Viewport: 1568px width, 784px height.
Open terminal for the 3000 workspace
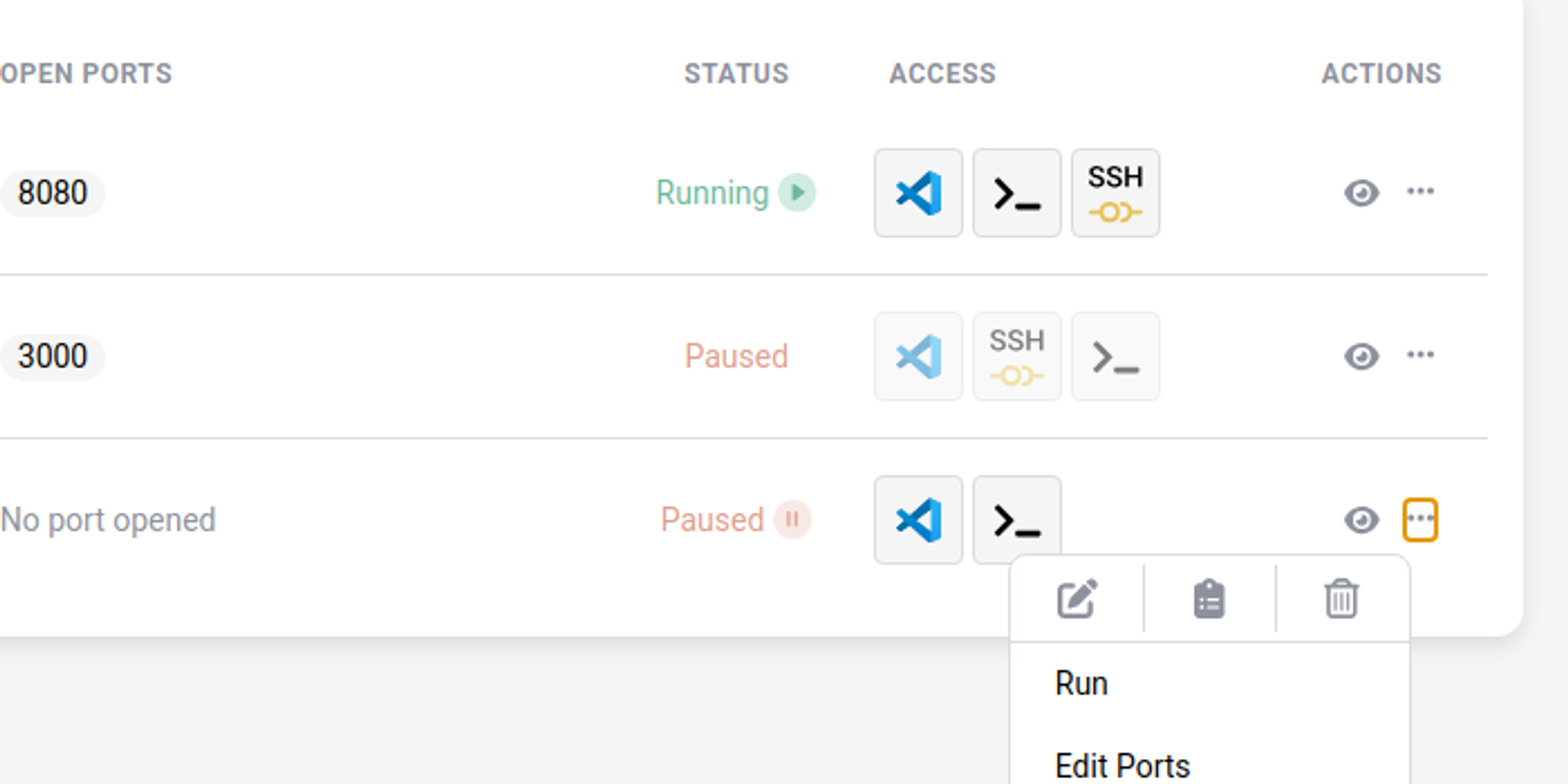click(x=1115, y=355)
